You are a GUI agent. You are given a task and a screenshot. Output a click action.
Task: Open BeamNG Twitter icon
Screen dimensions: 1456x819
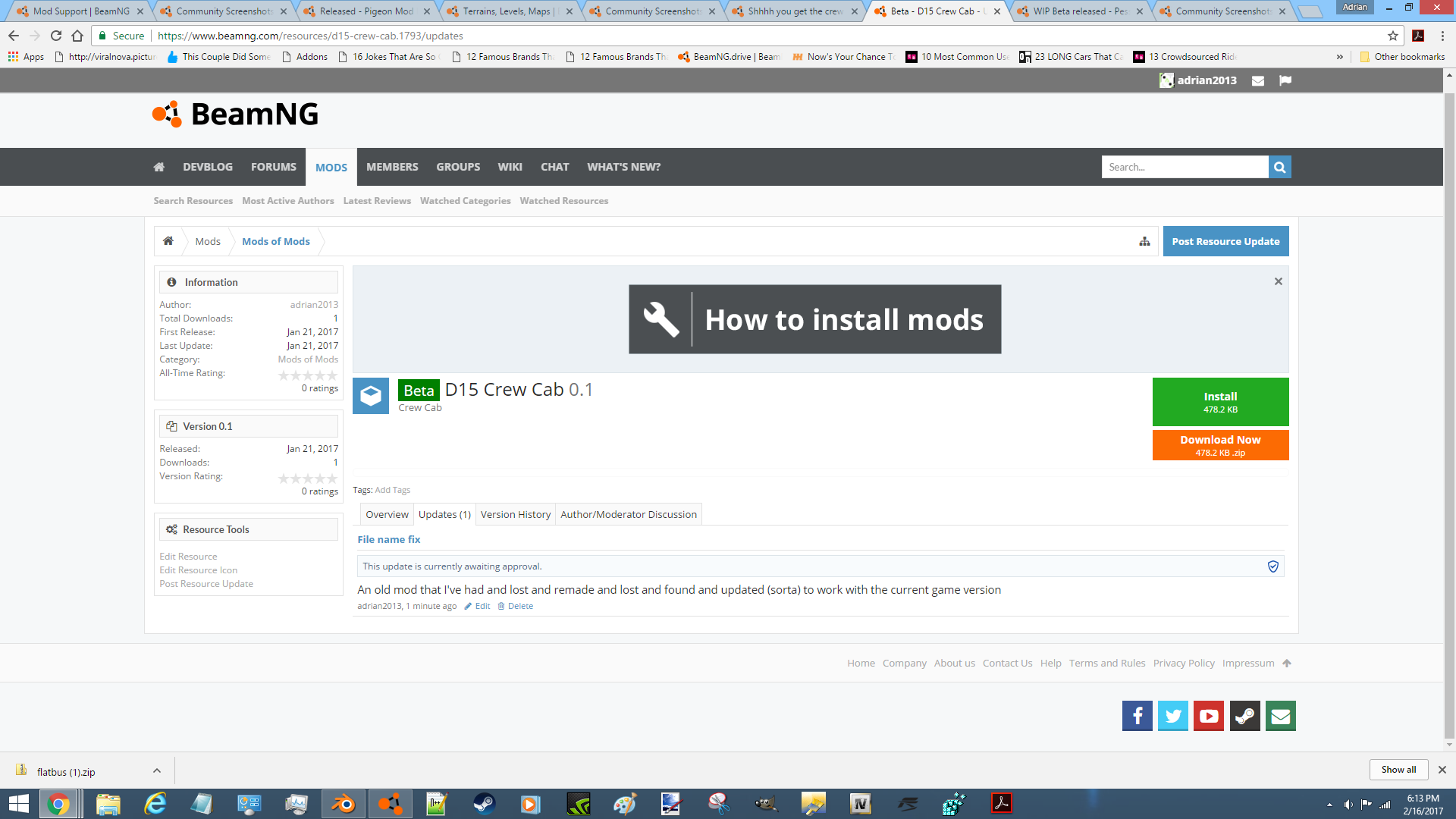(1173, 716)
